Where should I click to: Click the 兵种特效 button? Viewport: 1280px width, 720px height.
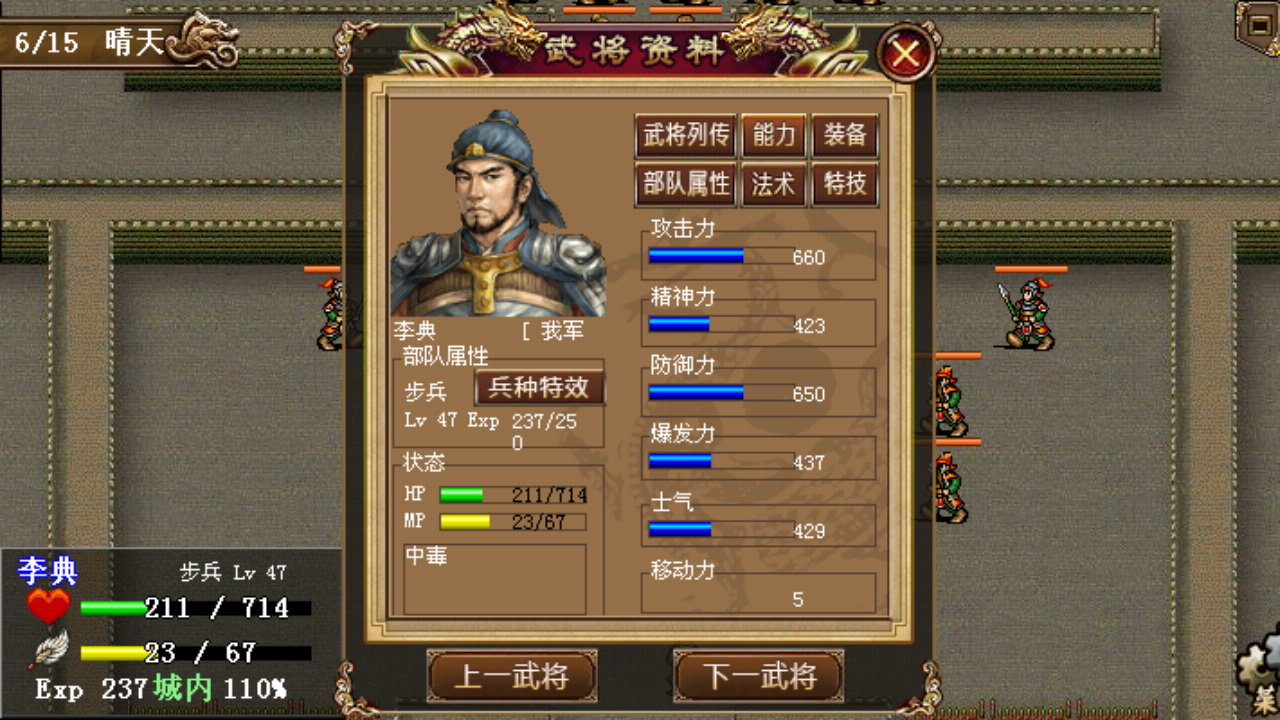[x=539, y=387]
